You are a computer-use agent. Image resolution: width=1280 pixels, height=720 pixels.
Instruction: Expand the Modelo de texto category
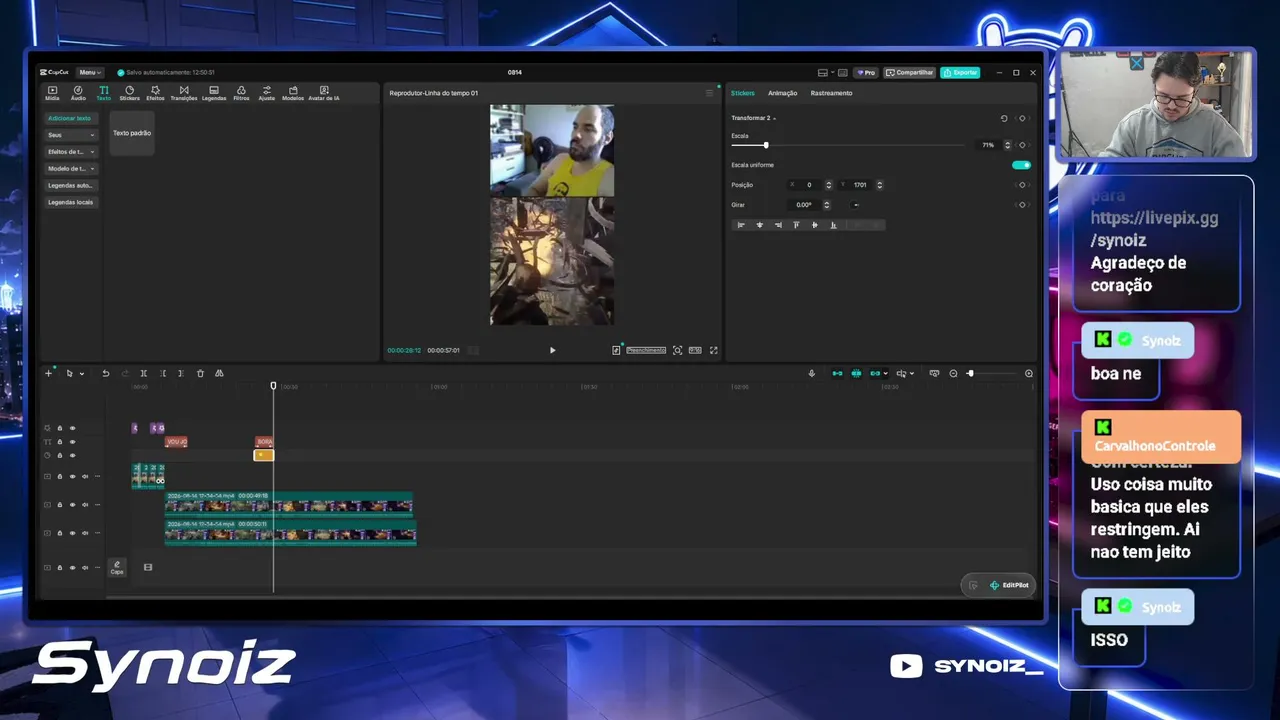point(72,168)
